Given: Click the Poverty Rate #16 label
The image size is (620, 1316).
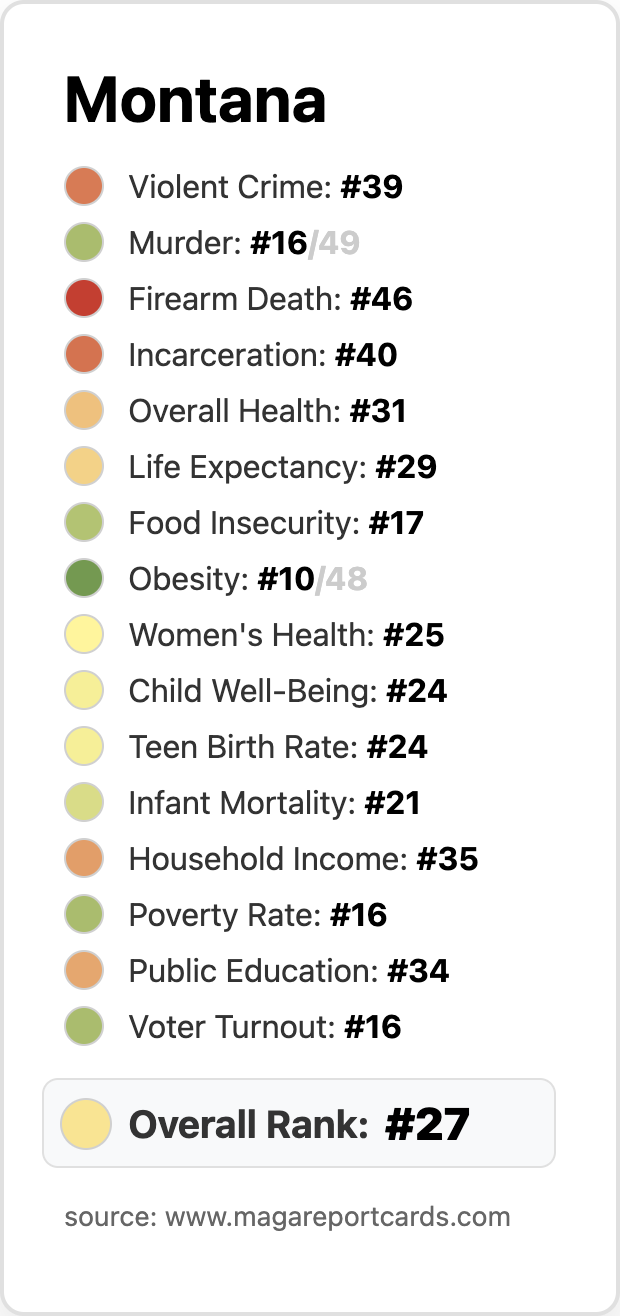Looking at the screenshot, I should click(258, 915).
